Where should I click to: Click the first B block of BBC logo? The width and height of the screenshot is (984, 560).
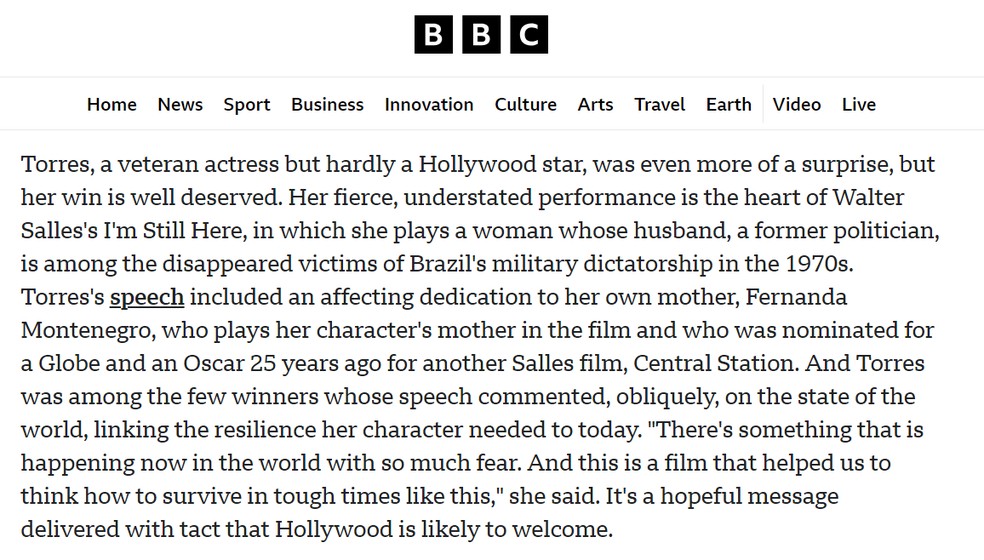[x=433, y=35]
